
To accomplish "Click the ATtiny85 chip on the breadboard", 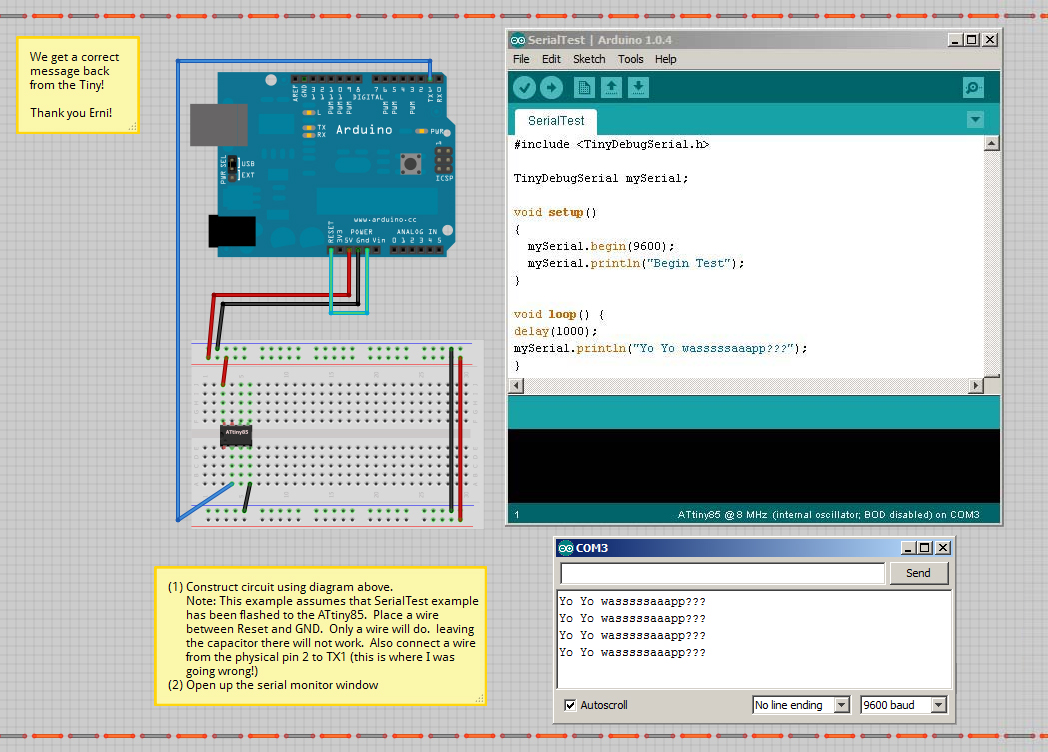I will click(x=236, y=435).
